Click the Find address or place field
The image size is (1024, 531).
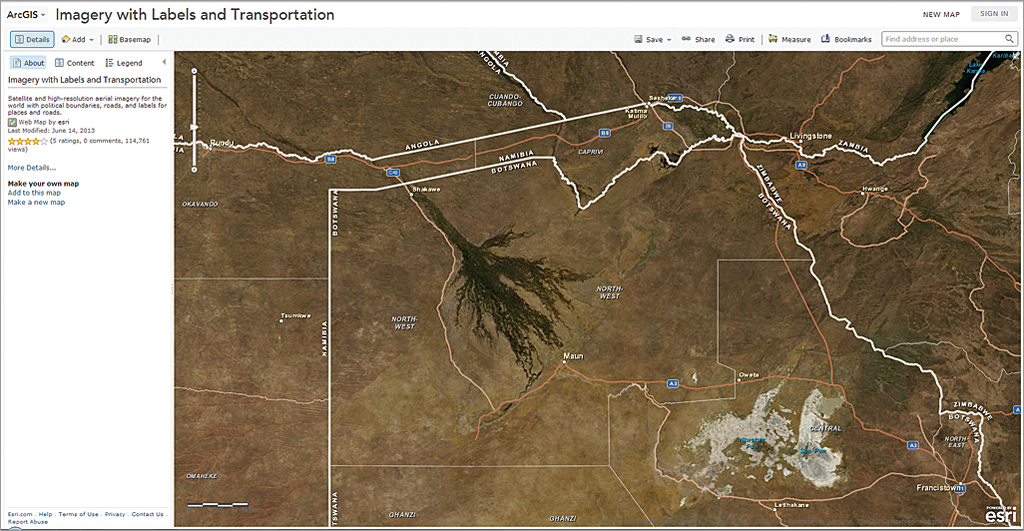(943, 39)
